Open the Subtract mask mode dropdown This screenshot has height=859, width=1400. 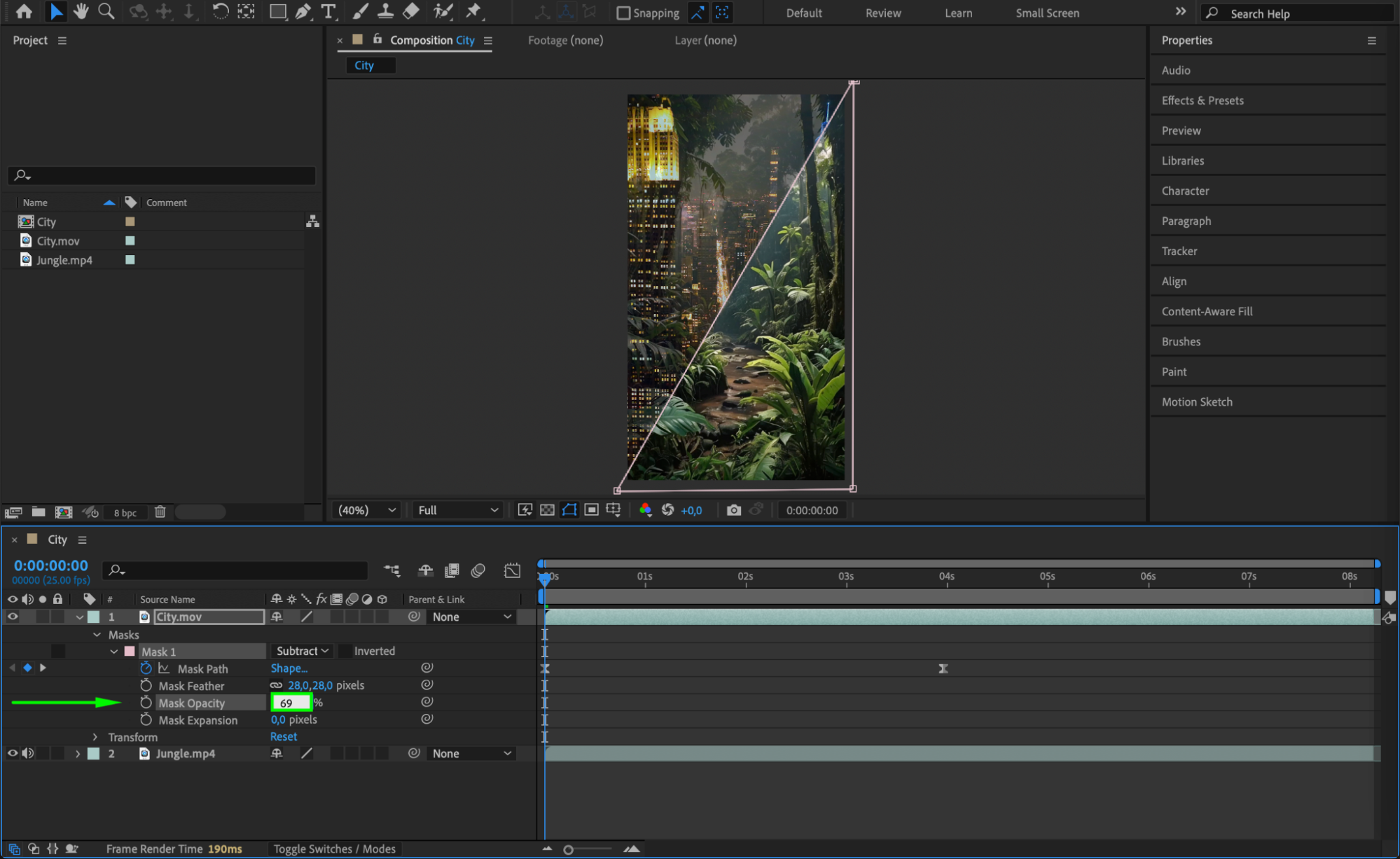tap(302, 651)
